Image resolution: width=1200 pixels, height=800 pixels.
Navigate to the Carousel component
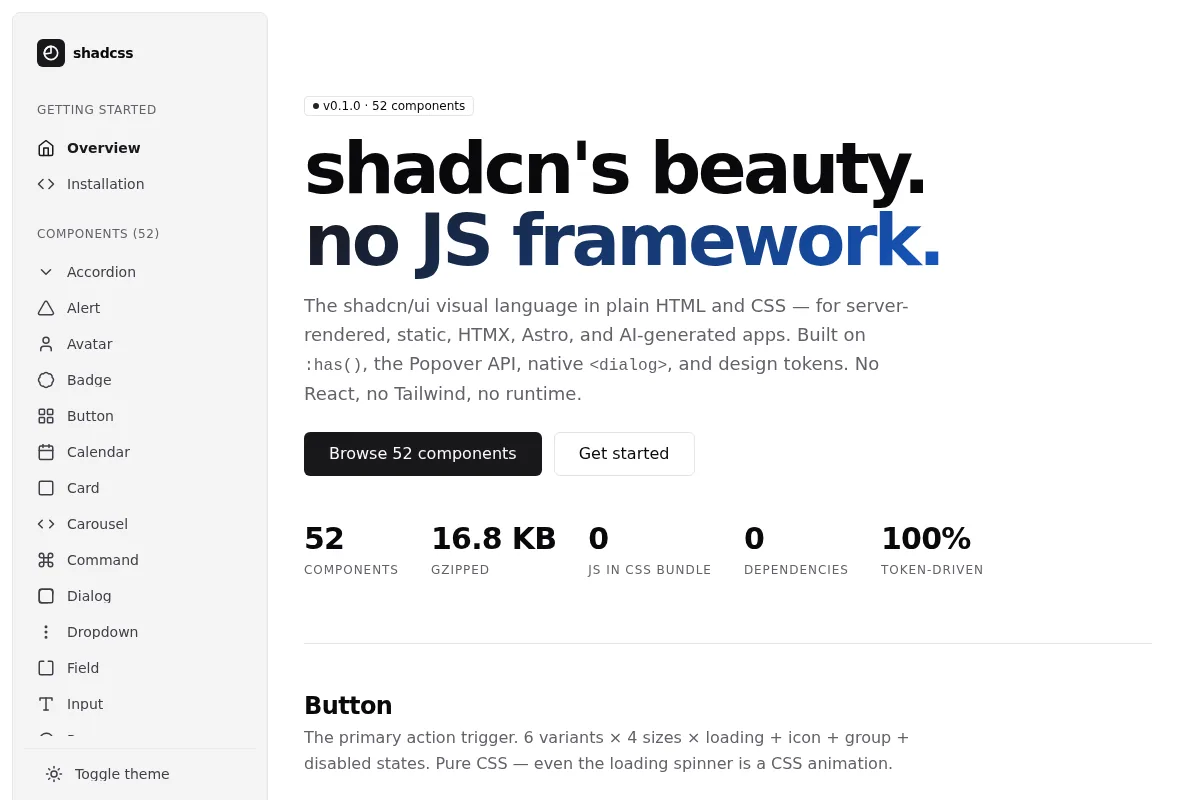click(x=140, y=524)
